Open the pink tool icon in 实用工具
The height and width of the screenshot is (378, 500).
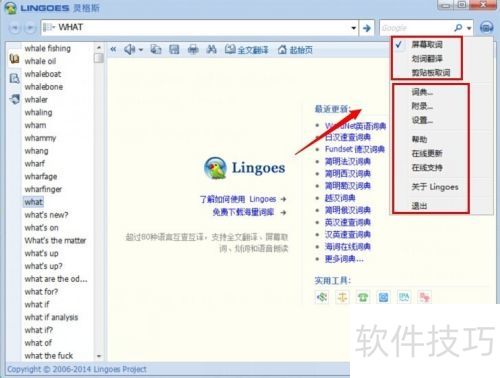point(425,296)
